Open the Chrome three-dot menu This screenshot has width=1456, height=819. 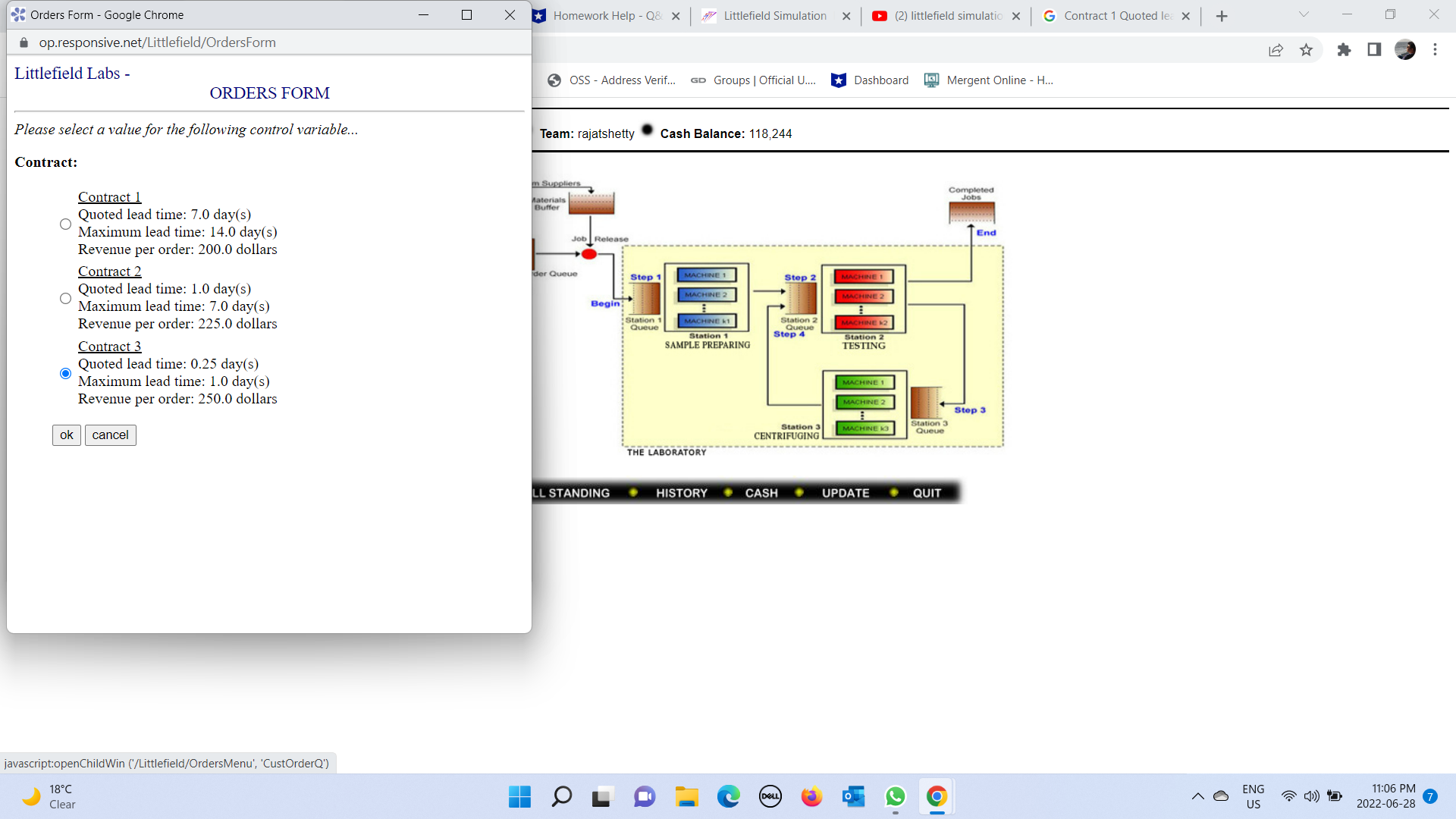pos(1435,50)
